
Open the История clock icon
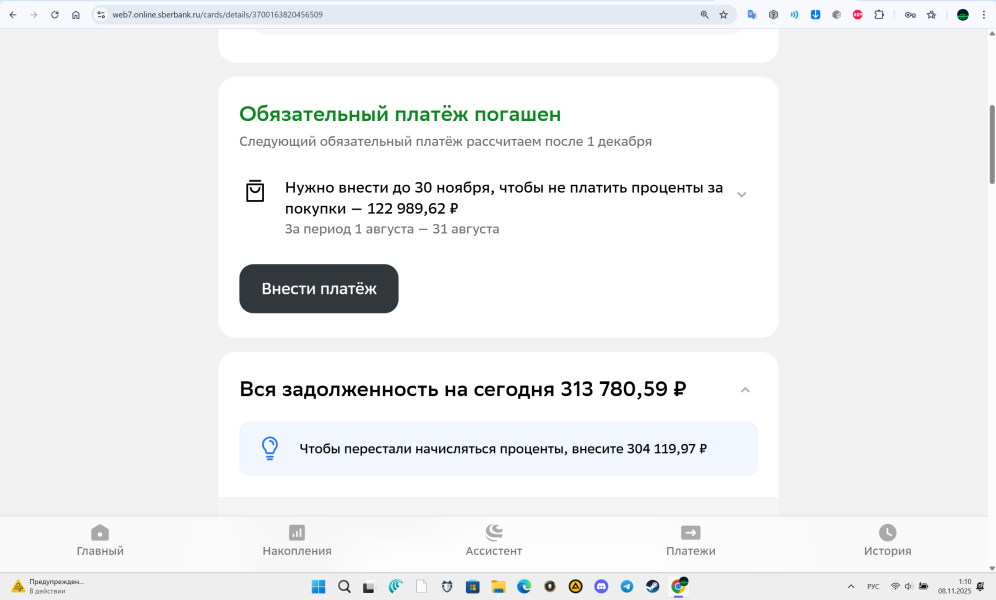888,533
